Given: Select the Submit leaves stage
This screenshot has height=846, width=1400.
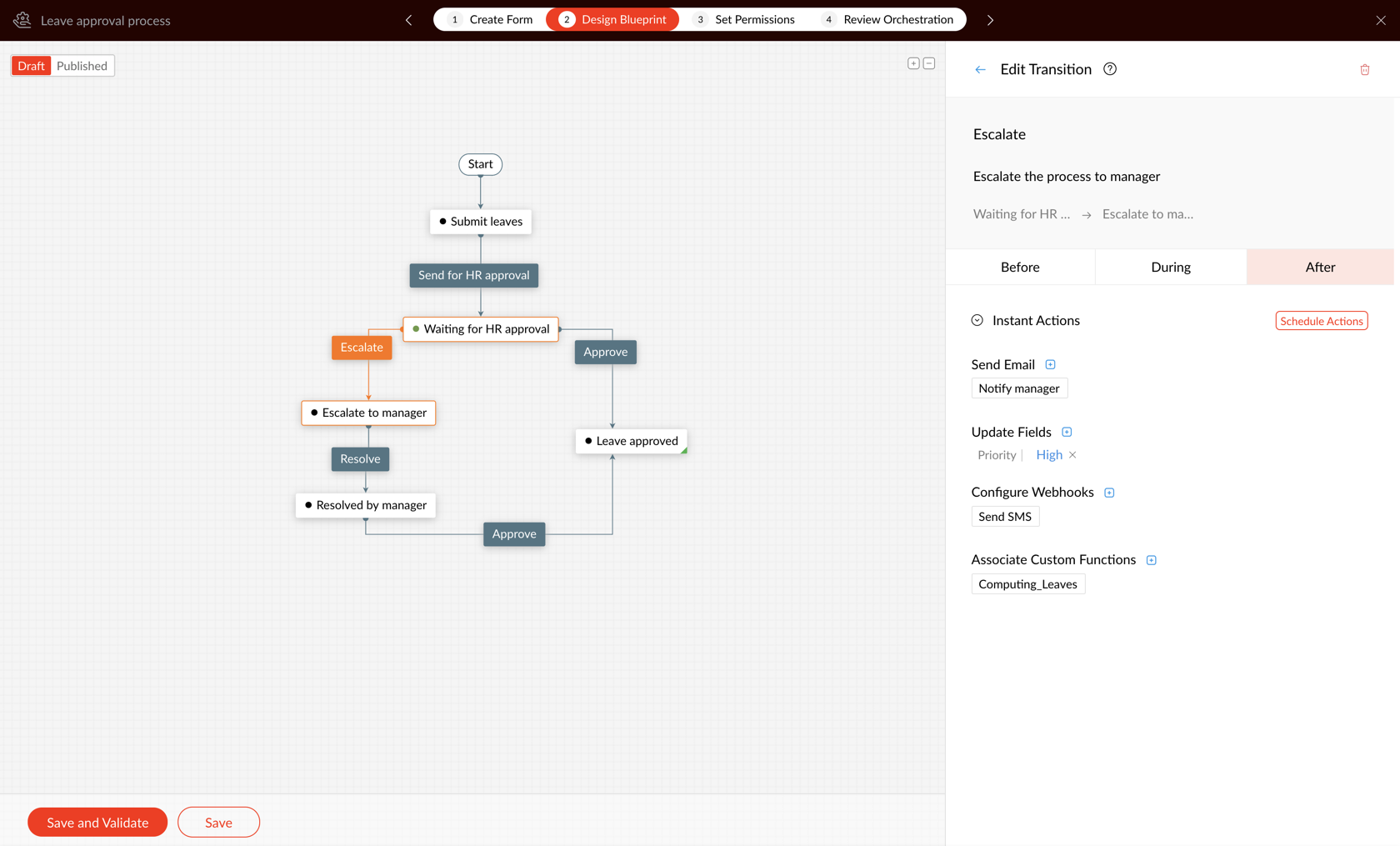Looking at the screenshot, I should tap(481, 222).
